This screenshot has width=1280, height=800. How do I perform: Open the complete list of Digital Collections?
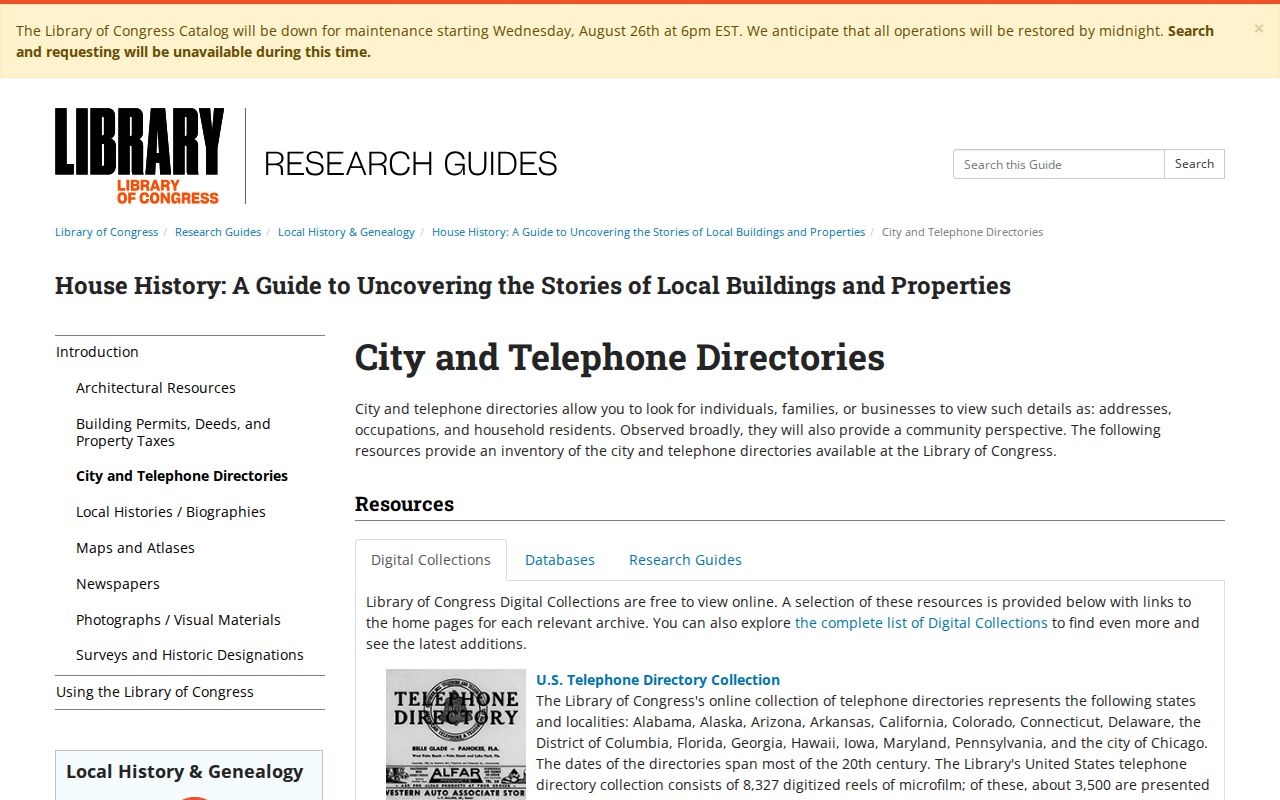coord(921,623)
